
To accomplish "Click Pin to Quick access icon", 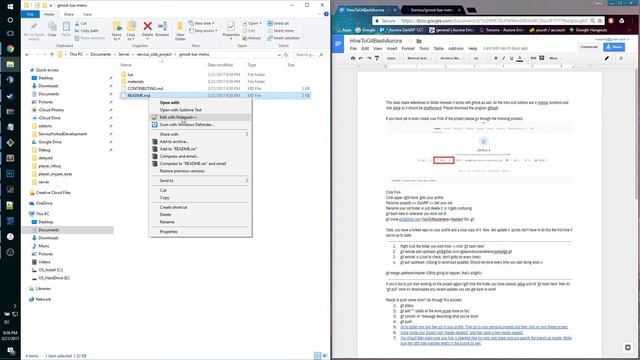I will (x=34, y=27).
